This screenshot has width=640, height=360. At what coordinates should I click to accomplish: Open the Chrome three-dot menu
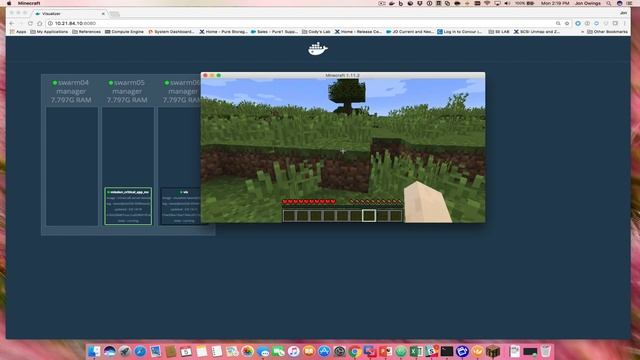point(625,23)
